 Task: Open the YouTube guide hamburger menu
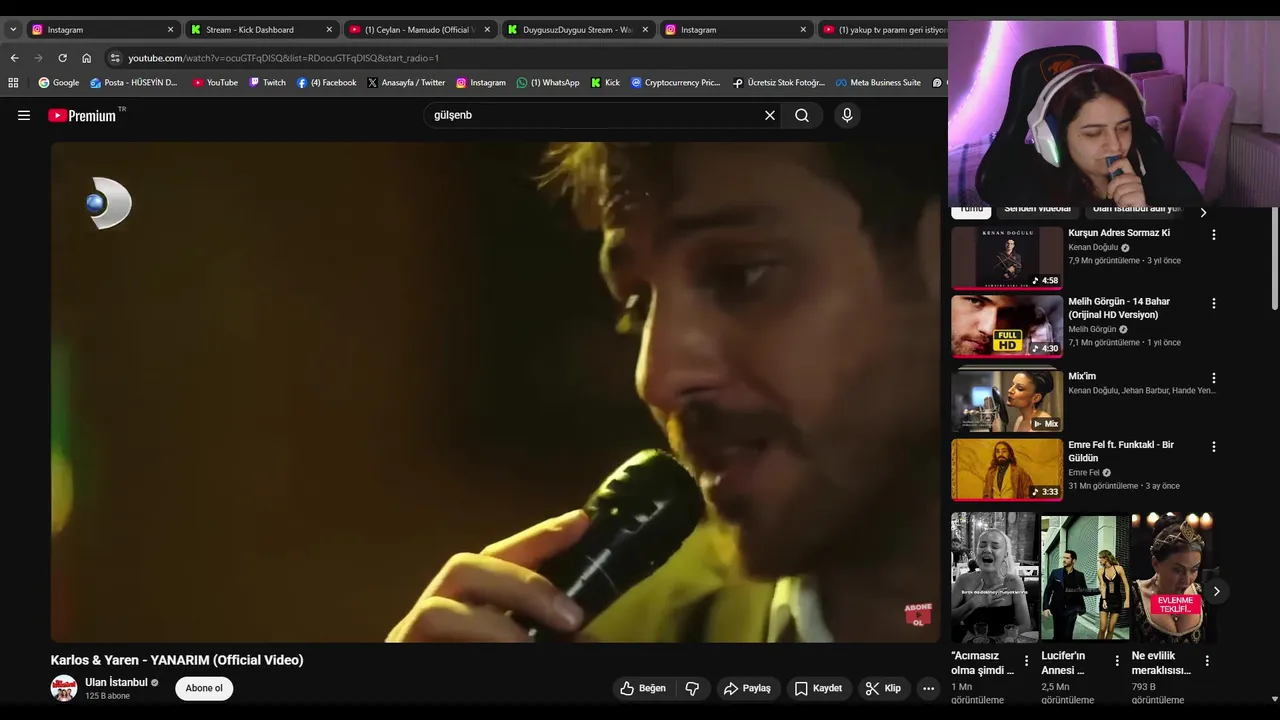pos(24,115)
